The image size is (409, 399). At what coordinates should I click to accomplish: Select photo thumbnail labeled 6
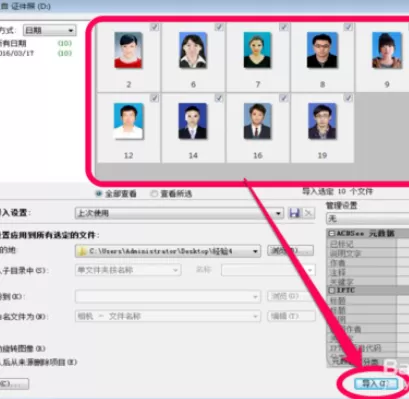pyautogui.click(x=193, y=50)
